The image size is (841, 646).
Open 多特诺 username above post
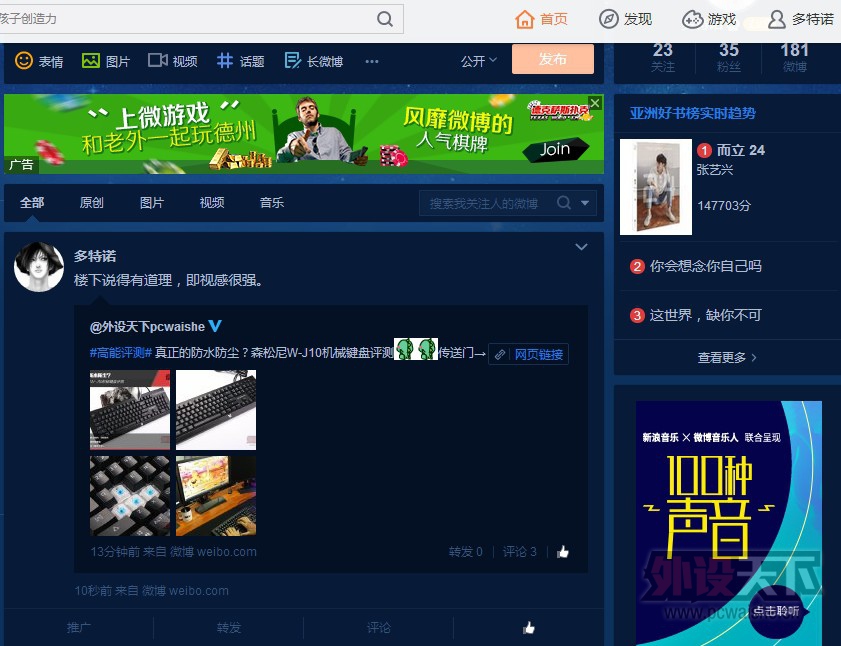pyautogui.click(x=95, y=256)
